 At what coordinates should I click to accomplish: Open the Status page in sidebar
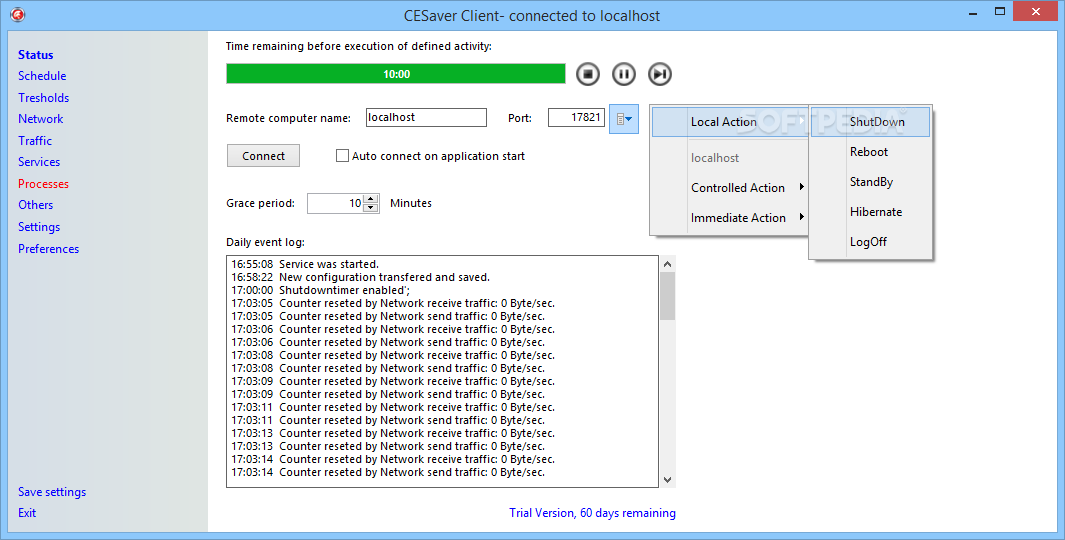pos(35,54)
